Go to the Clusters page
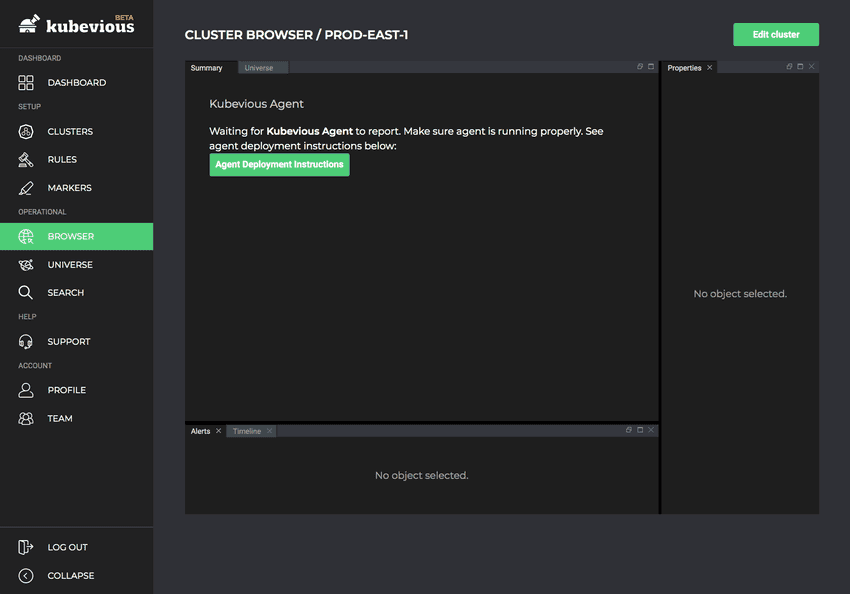 point(70,132)
